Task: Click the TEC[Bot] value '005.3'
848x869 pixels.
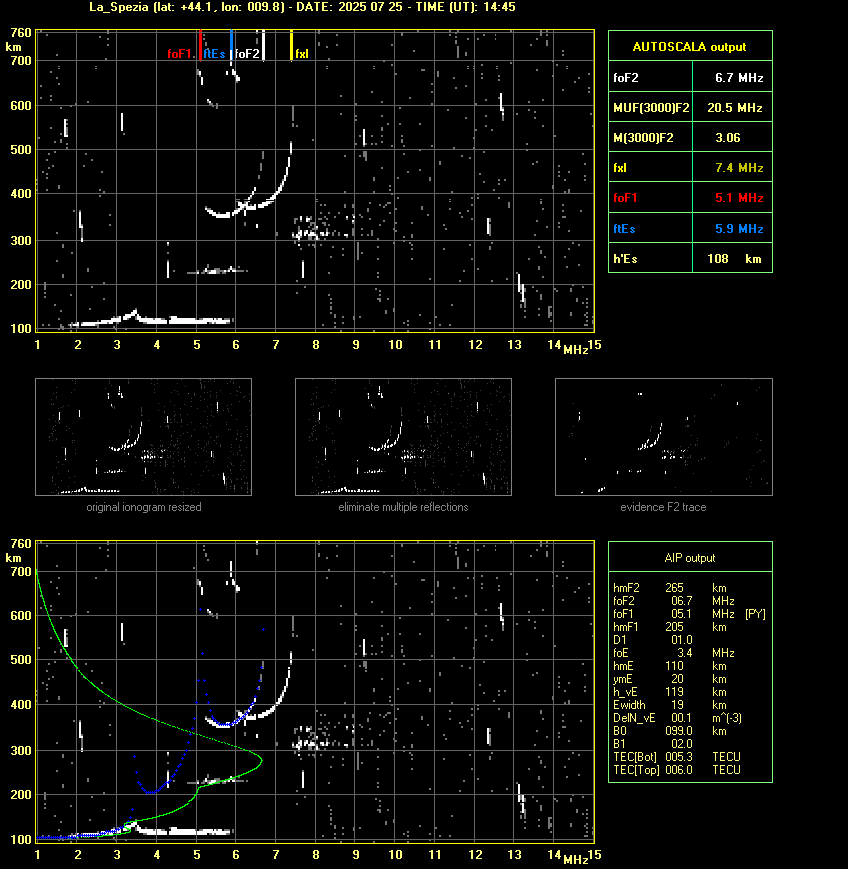Action: click(679, 757)
